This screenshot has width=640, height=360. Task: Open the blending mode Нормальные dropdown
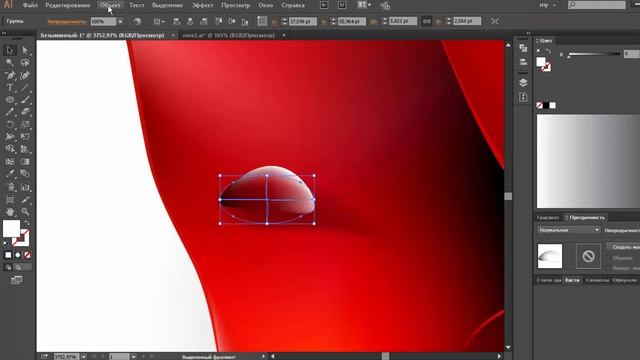569,230
